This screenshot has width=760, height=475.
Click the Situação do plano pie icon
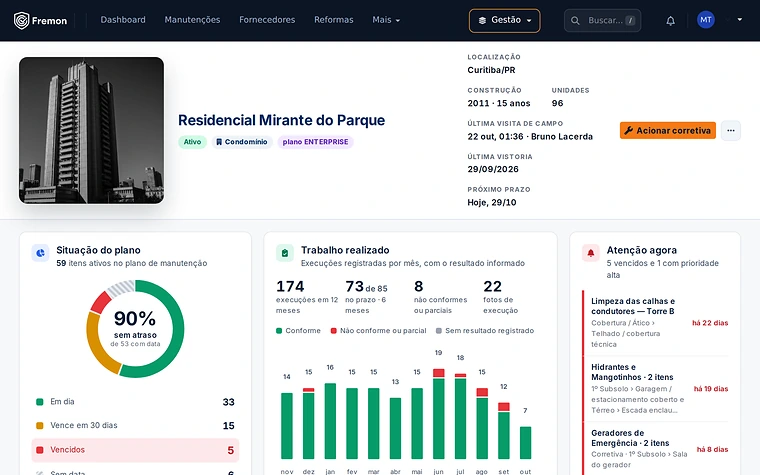point(40,253)
